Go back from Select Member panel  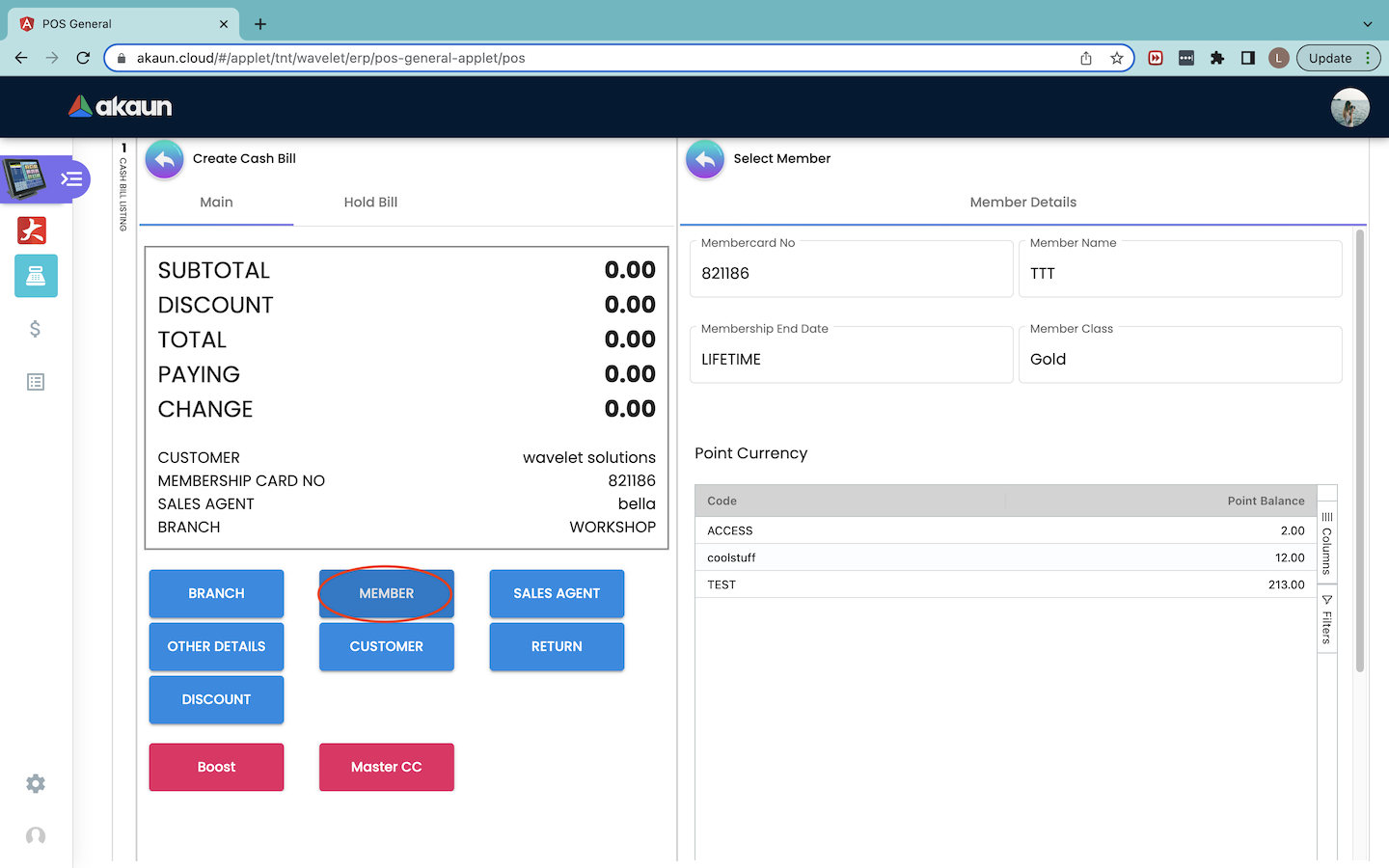705,159
